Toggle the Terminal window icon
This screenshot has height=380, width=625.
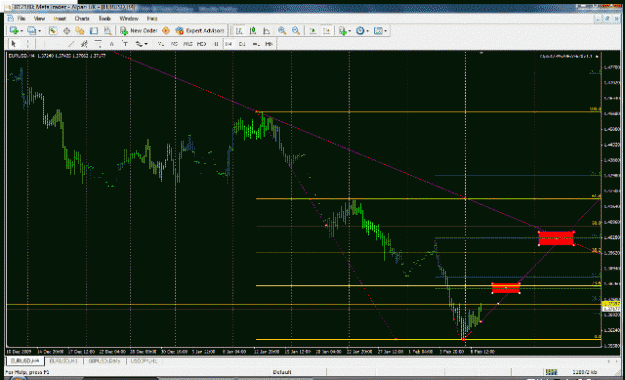click(94, 30)
